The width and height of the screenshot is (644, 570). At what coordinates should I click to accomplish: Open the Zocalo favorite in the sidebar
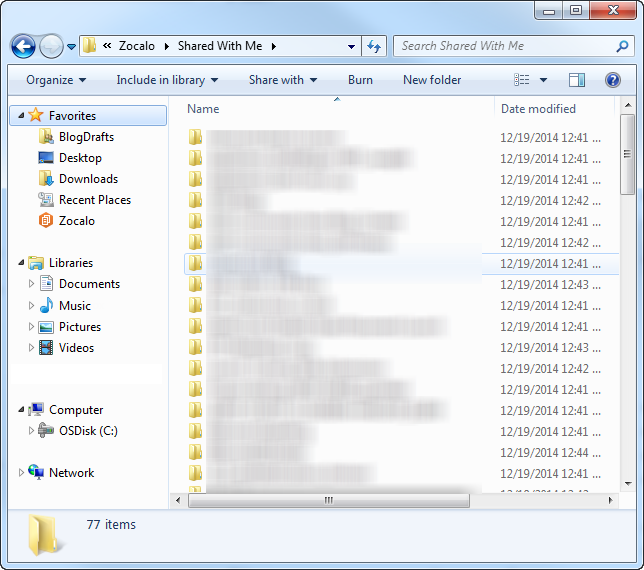pos(76,221)
